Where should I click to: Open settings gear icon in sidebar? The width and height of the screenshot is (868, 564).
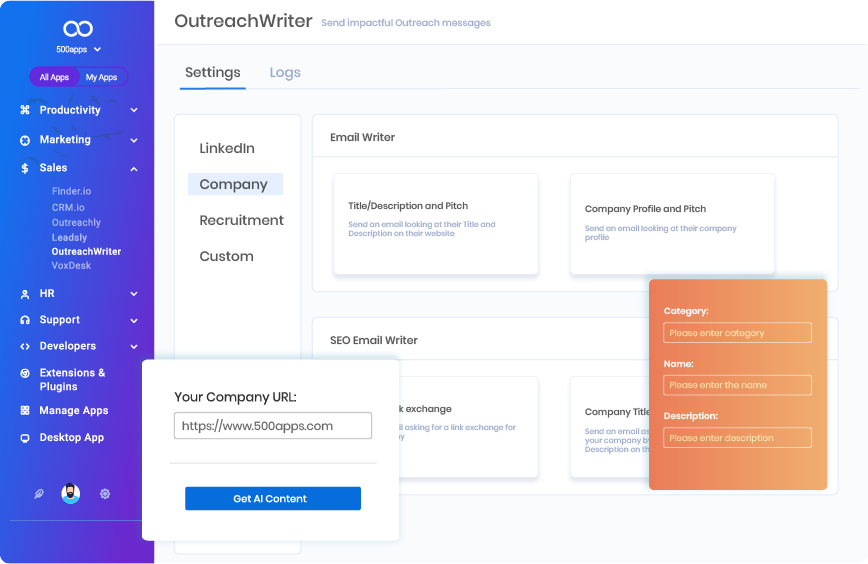pyautogui.click(x=105, y=494)
